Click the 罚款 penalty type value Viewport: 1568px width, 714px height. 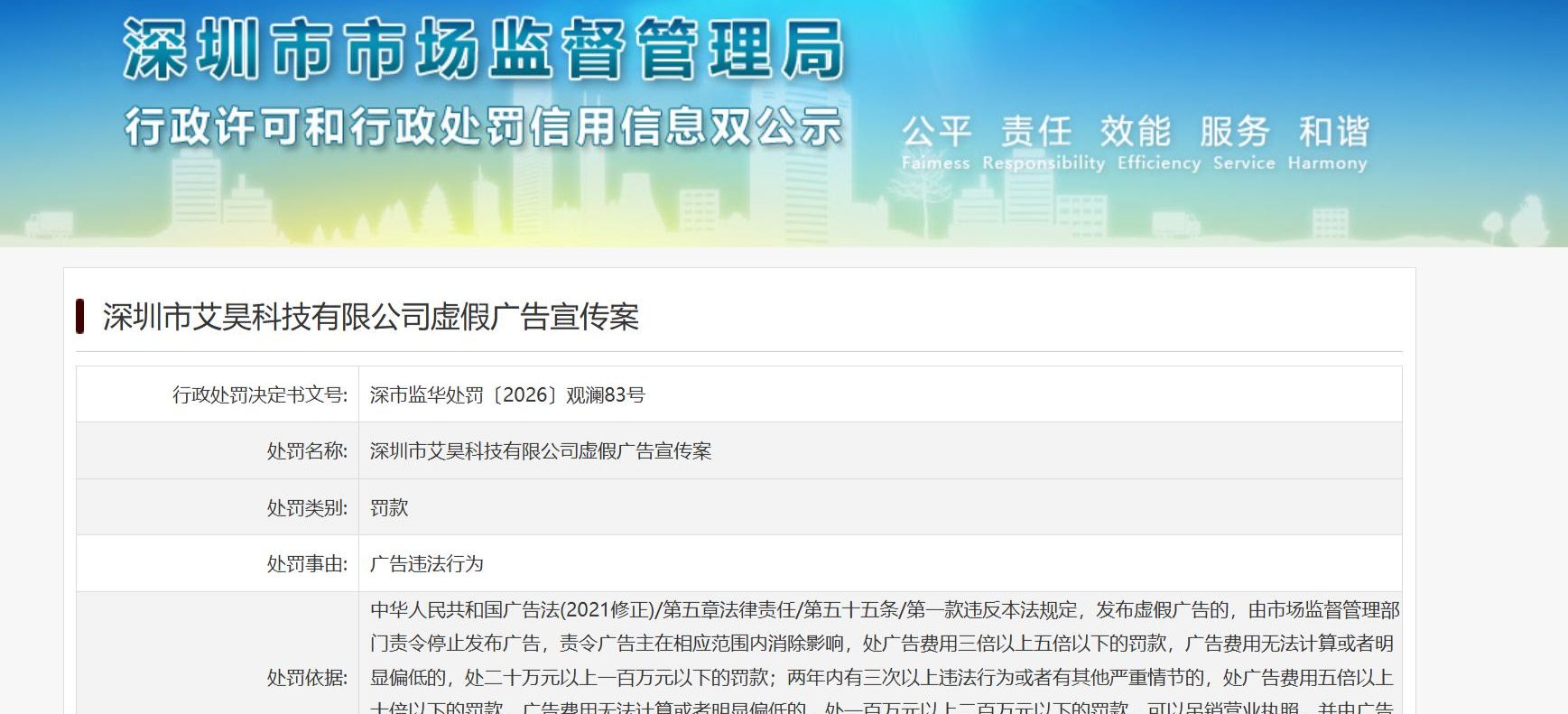(389, 507)
